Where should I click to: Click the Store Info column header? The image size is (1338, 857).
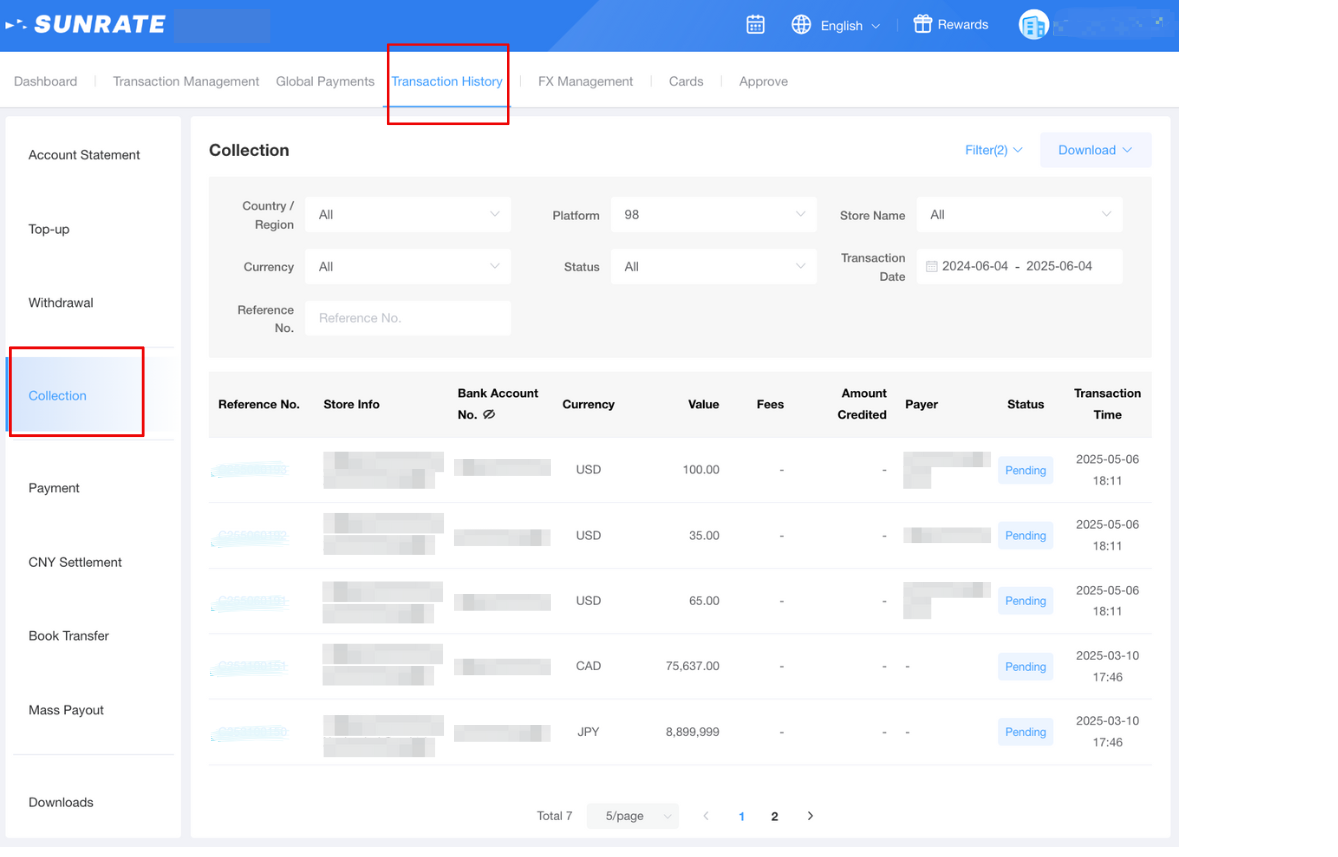[x=351, y=404]
